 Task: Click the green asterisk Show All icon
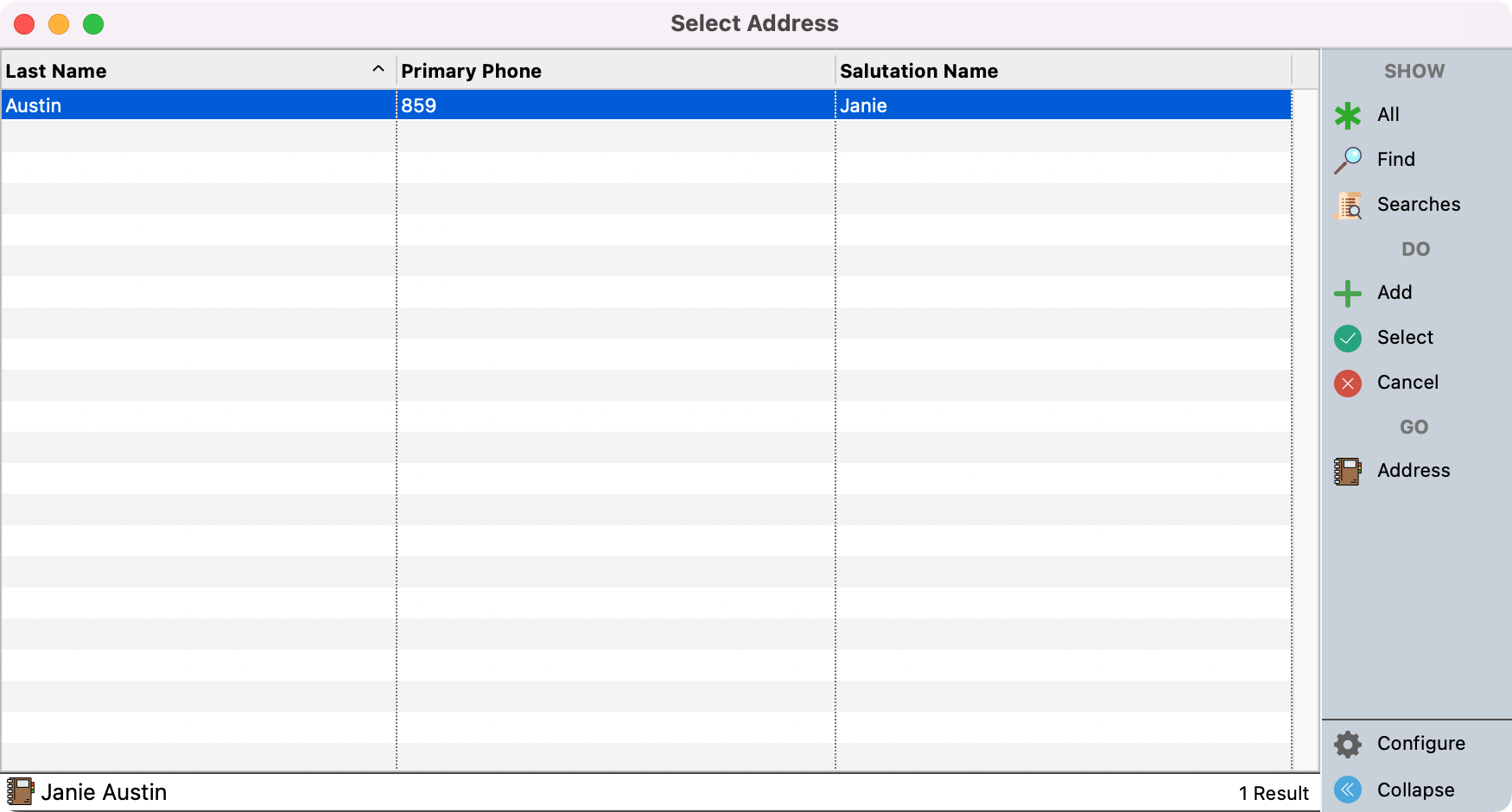(1347, 115)
